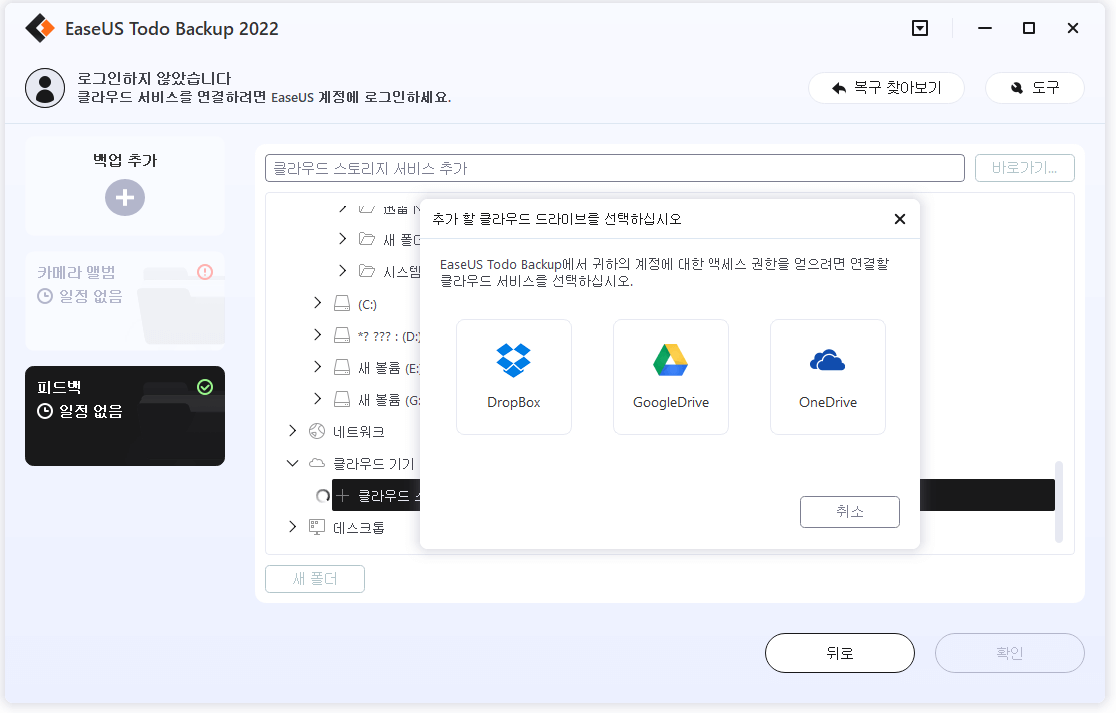Open the title bar dropdown menu icon
The image size is (1116, 713).
coord(920,28)
